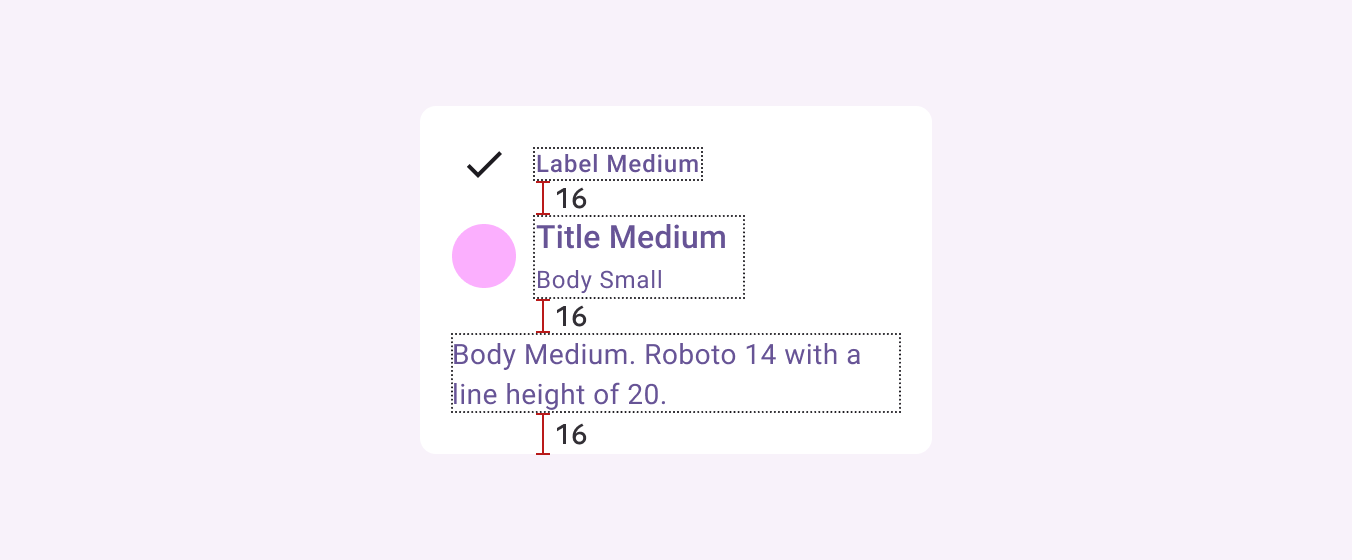The width and height of the screenshot is (1352, 560).
Task: Click the word Small in Body Small
Action: coord(630,280)
